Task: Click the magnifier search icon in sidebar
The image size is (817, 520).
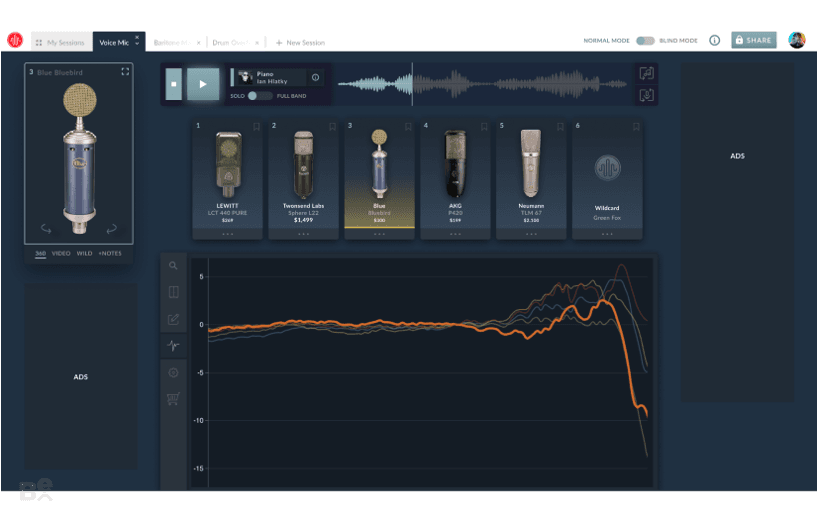Action: 173,266
